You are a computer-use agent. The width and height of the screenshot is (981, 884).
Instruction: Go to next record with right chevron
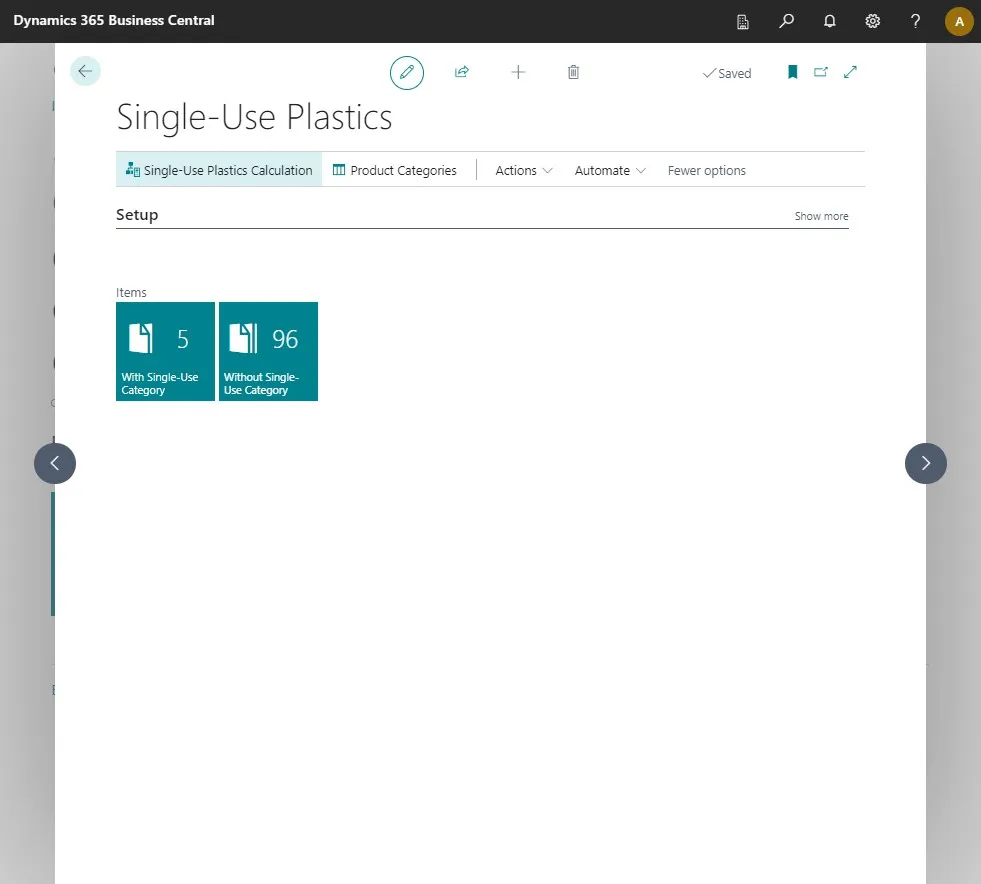click(925, 464)
